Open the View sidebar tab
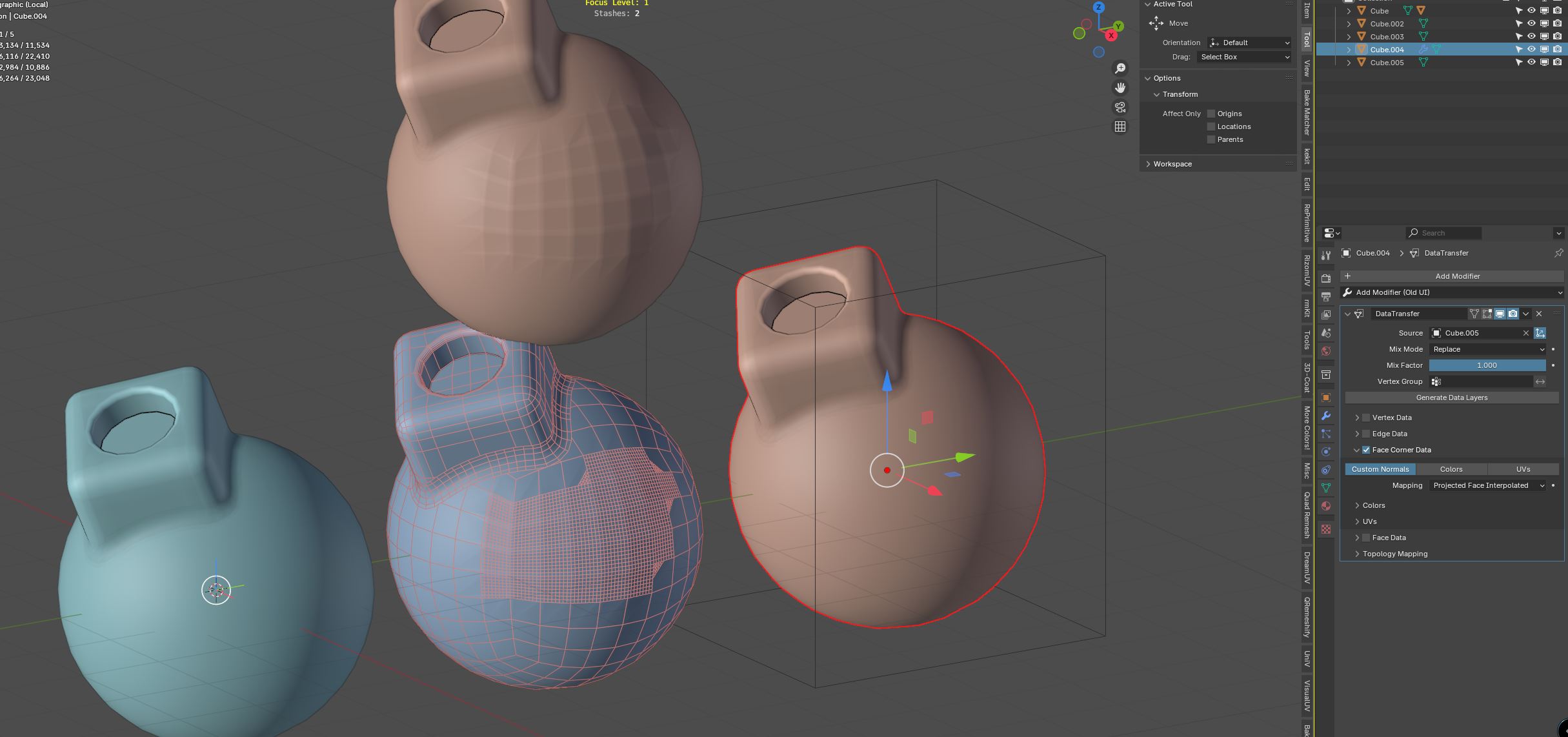Viewport: 1568px width, 737px height. pos(1307,68)
